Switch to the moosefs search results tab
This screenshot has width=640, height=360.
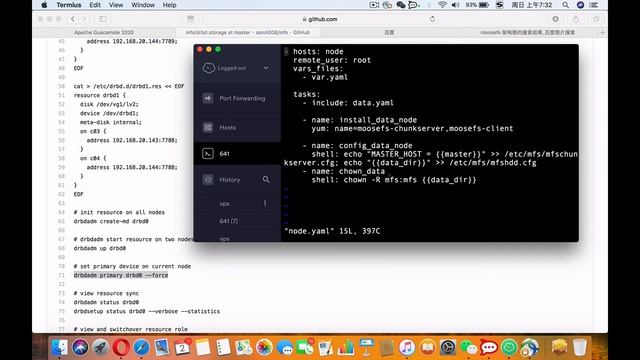528,32
